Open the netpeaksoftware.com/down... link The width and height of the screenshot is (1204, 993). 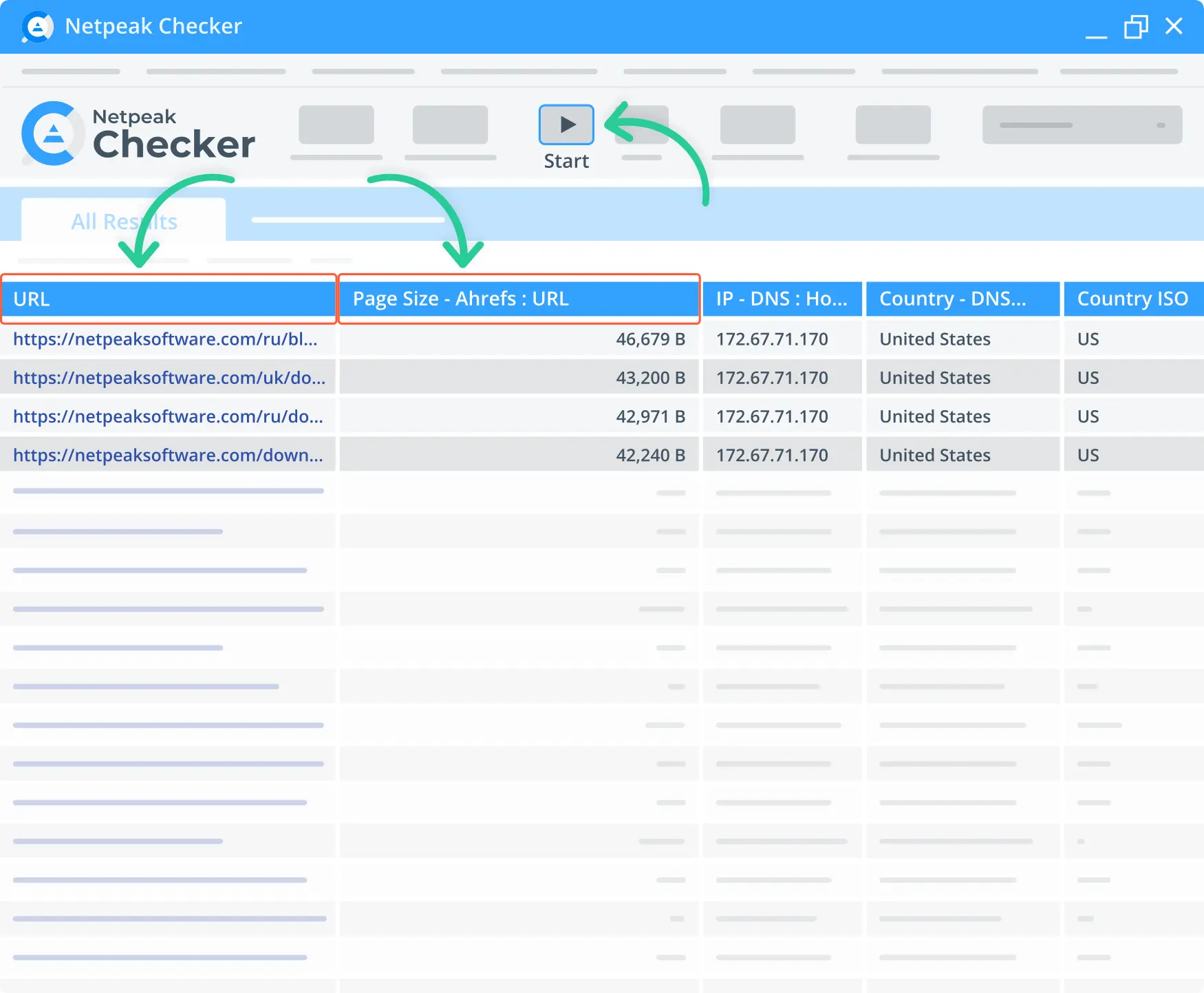[168, 455]
